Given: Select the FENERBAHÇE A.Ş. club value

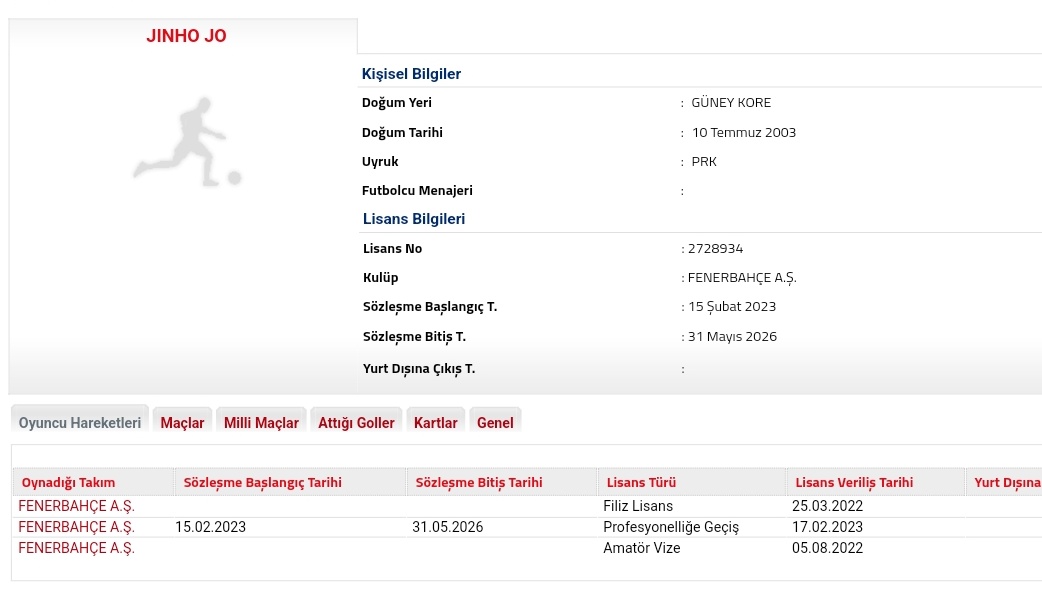Looking at the screenshot, I should pyautogui.click(x=742, y=278).
